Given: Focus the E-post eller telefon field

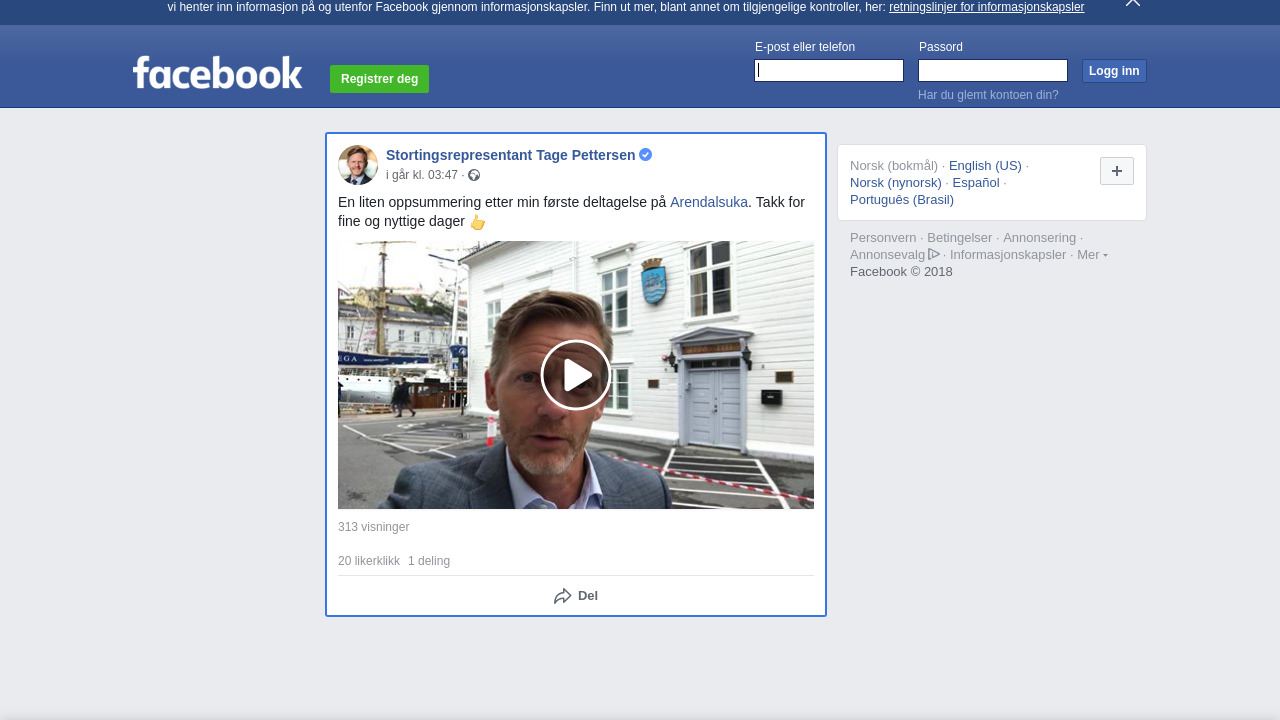Looking at the screenshot, I should [829, 70].
